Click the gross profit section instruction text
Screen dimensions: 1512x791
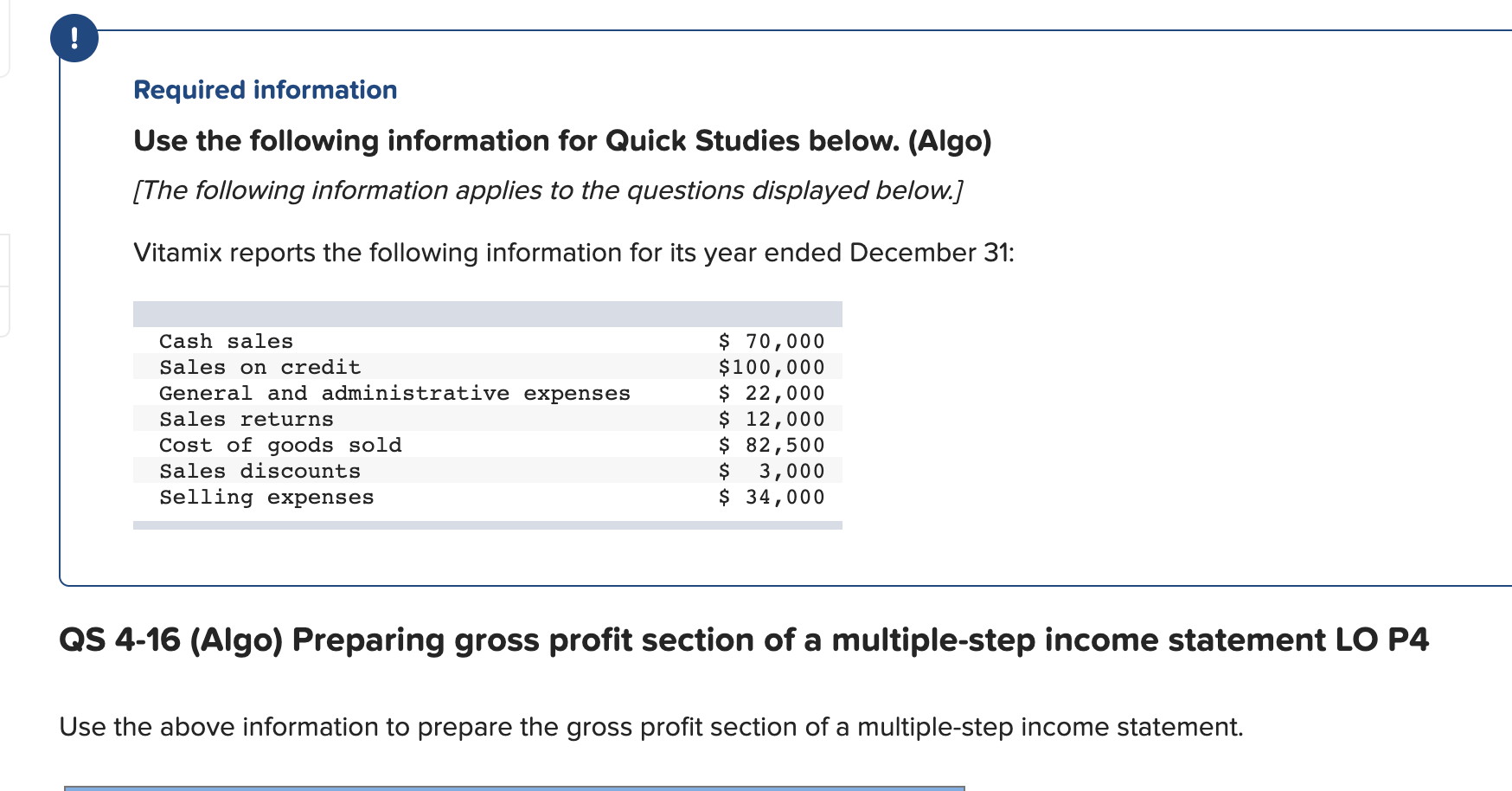[x=651, y=727]
